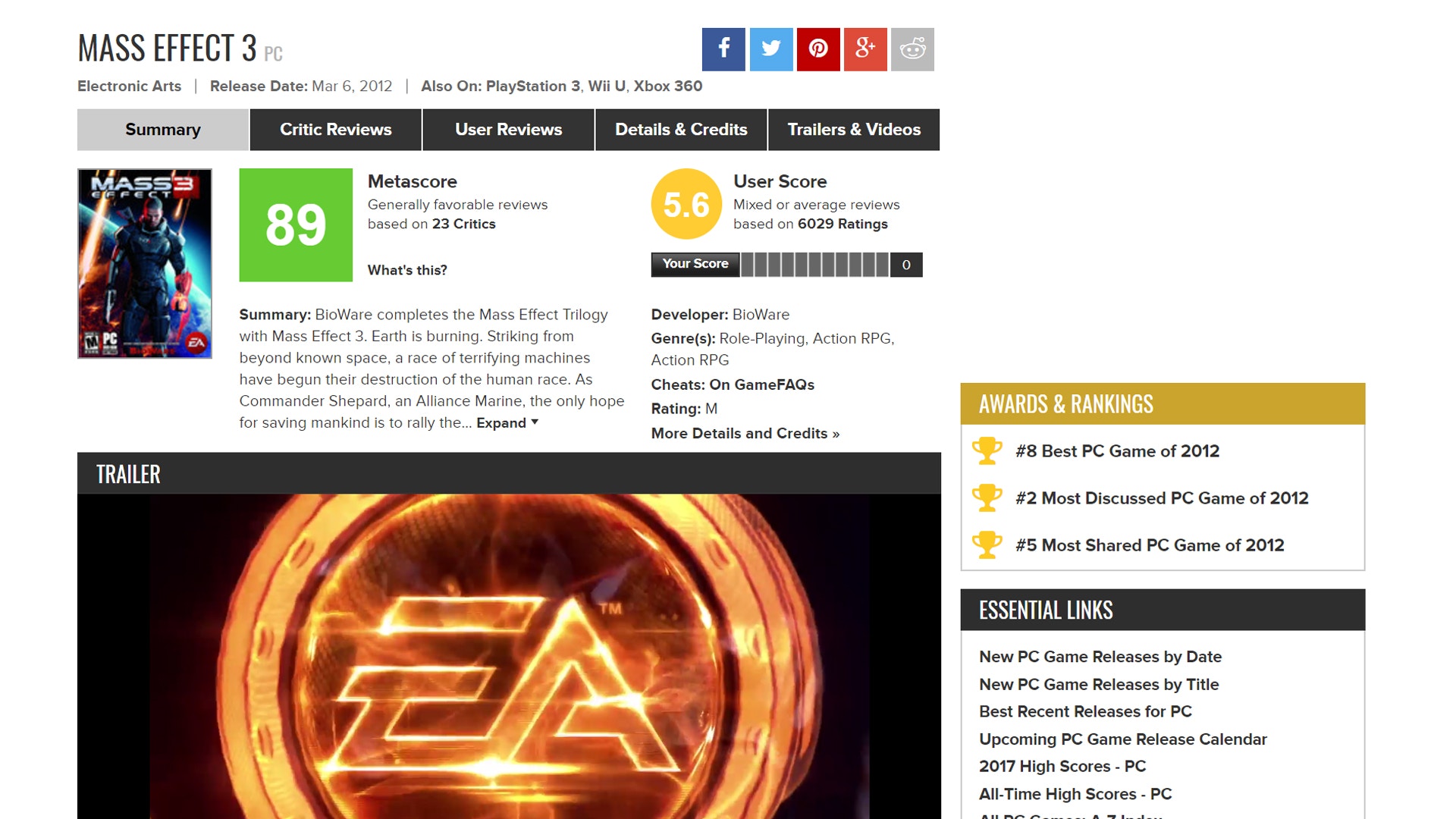Image resolution: width=1456 pixels, height=819 pixels.
Task: Open #8 Best PC Game of 2012
Action: point(1117,451)
